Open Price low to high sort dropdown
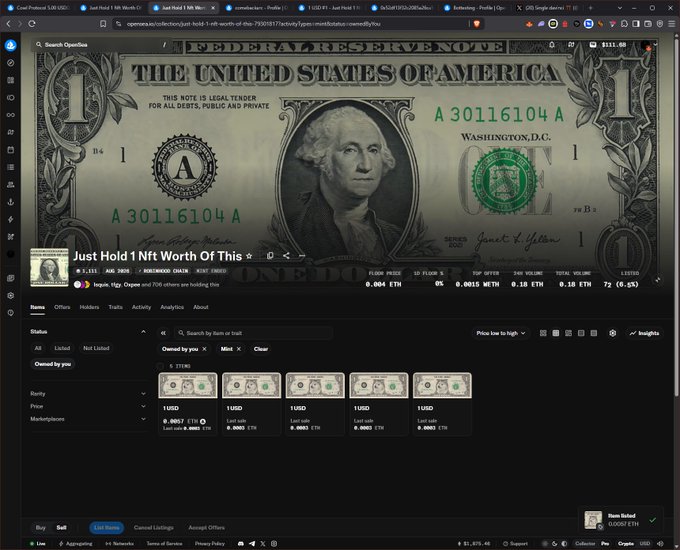 [x=500, y=333]
